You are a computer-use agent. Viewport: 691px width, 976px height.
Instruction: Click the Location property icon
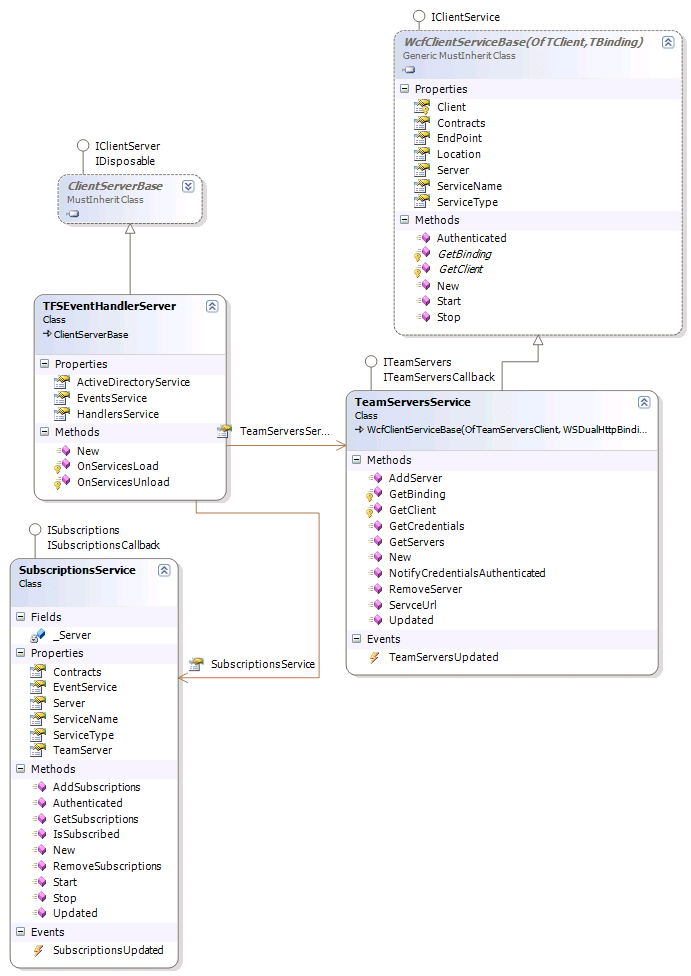tap(421, 154)
